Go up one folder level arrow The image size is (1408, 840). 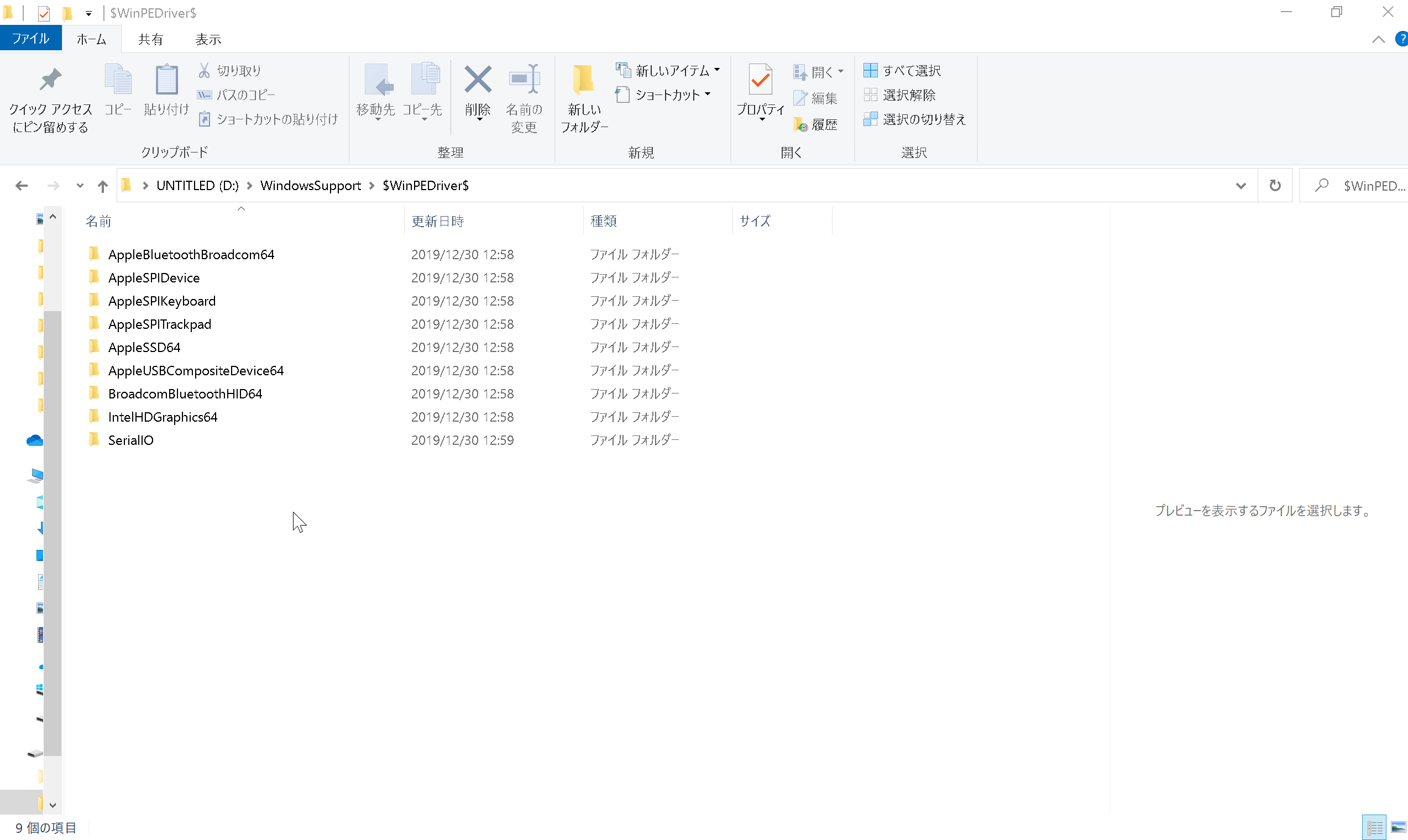102,186
